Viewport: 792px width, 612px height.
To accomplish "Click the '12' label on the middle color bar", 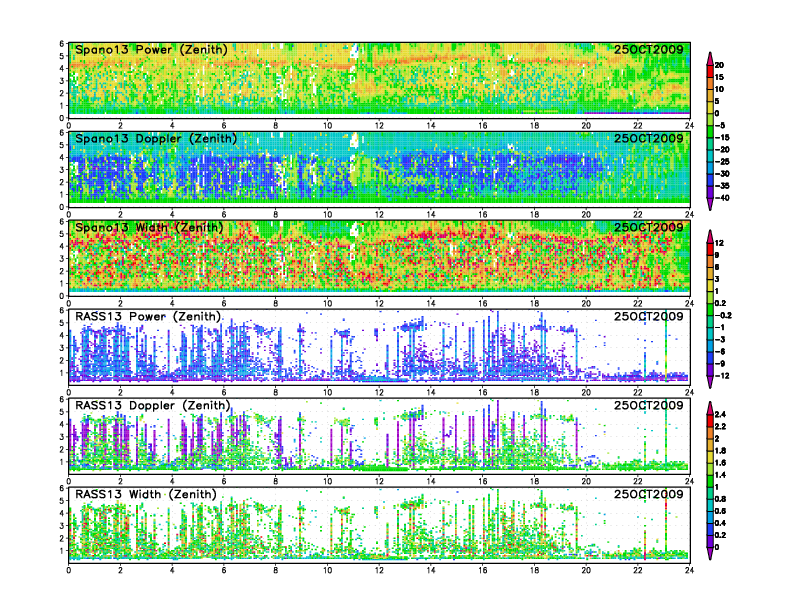I will 719,243.
